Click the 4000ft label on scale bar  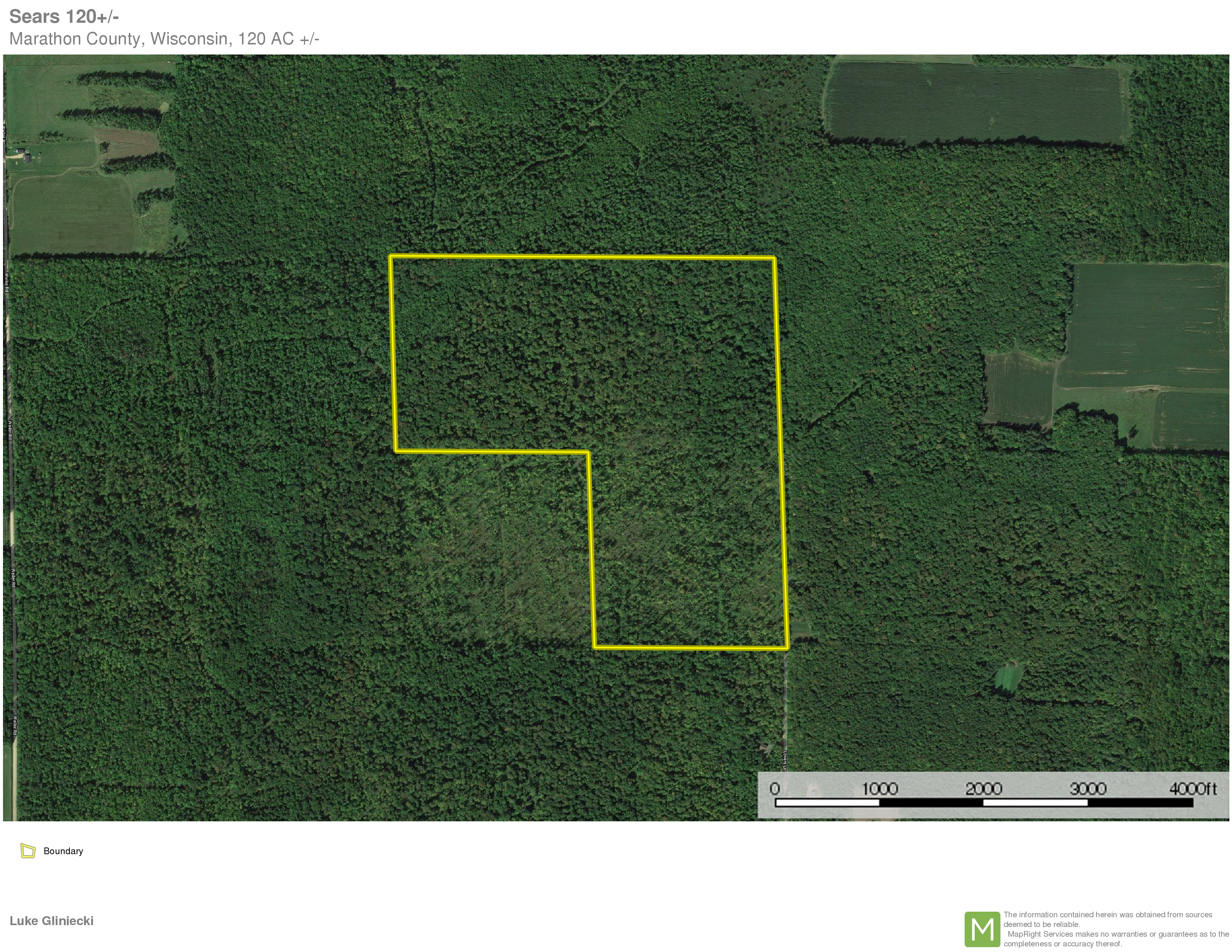(1192, 788)
